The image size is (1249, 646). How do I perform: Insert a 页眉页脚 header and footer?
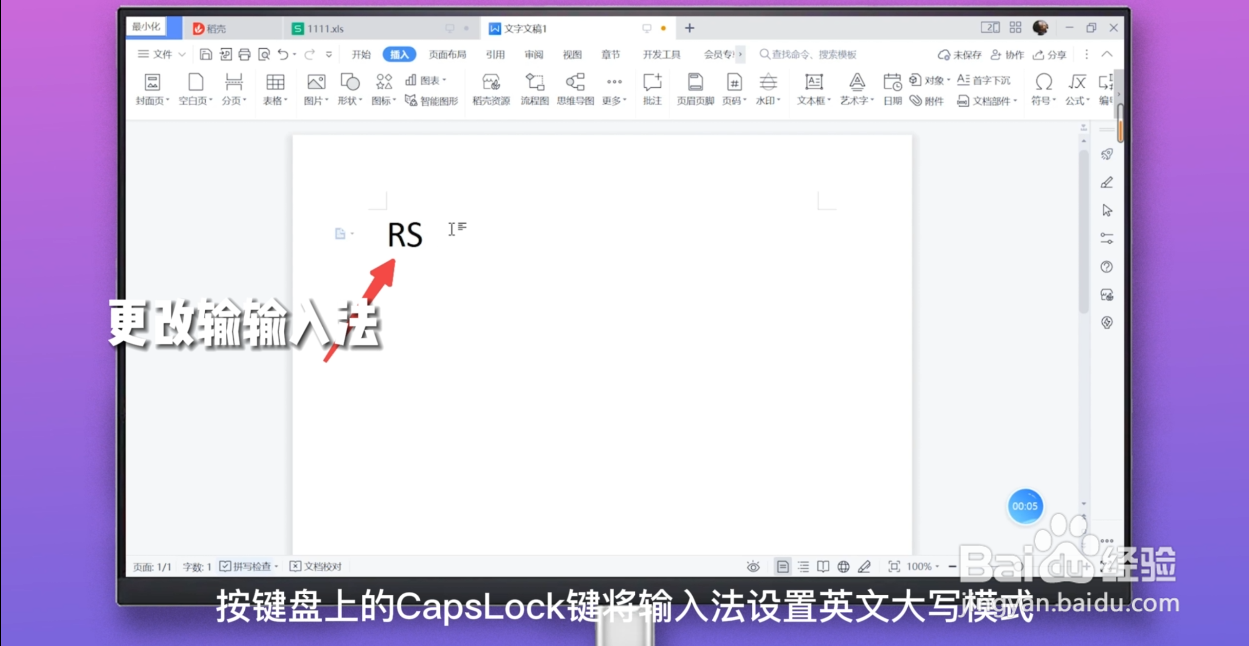click(x=696, y=88)
